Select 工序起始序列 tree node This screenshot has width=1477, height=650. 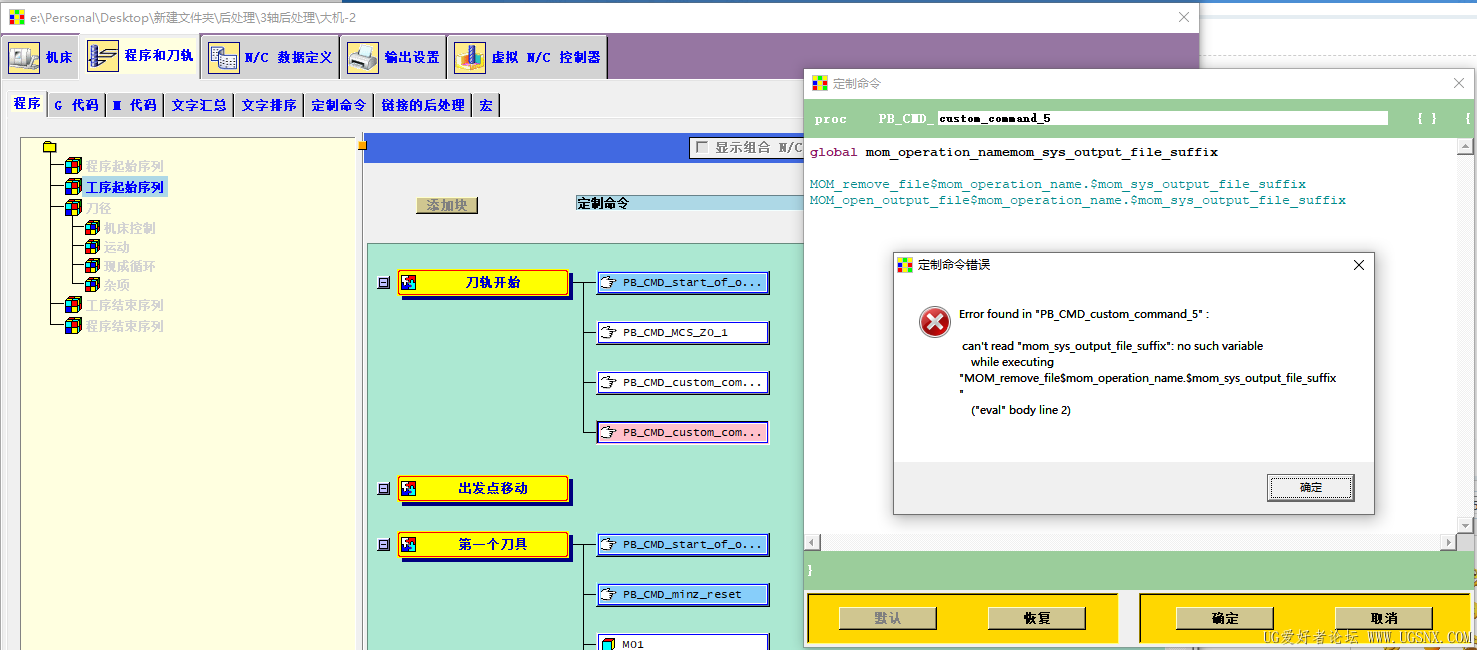pyautogui.click(x=124, y=187)
